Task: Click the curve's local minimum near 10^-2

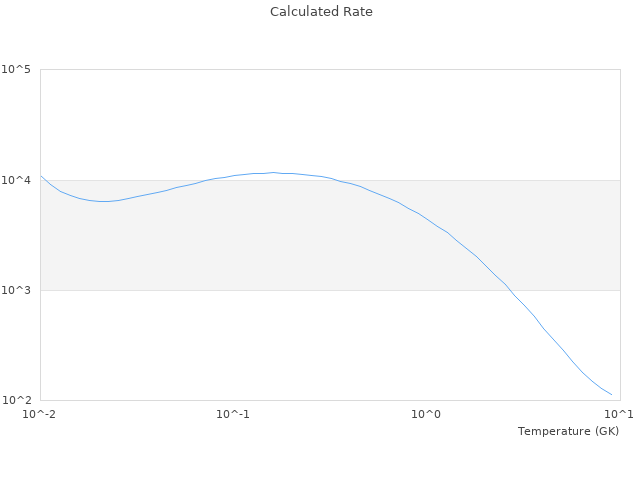Action: pyautogui.click(x=103, y=201)
